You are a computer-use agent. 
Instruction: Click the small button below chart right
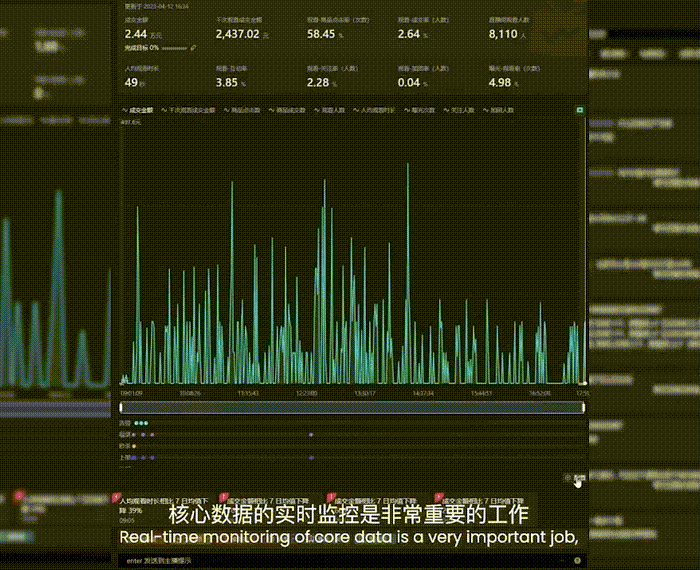574,478
